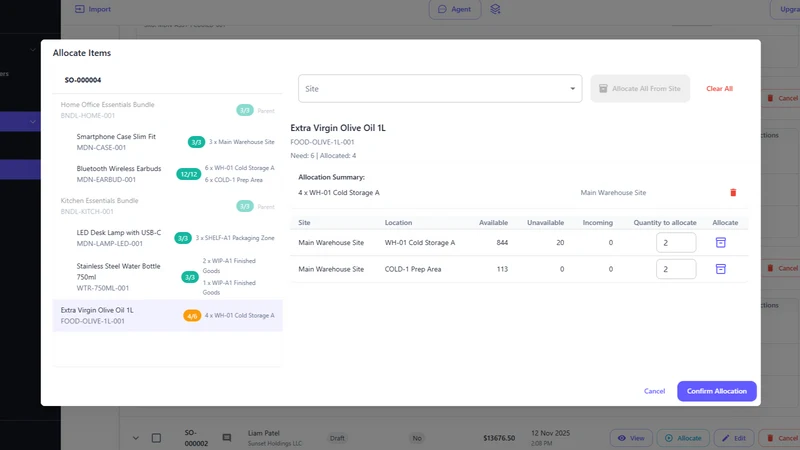This screenshot has height=450, width=800.
Task: Click the Import button in top bar
Action: tap(93, 9)
